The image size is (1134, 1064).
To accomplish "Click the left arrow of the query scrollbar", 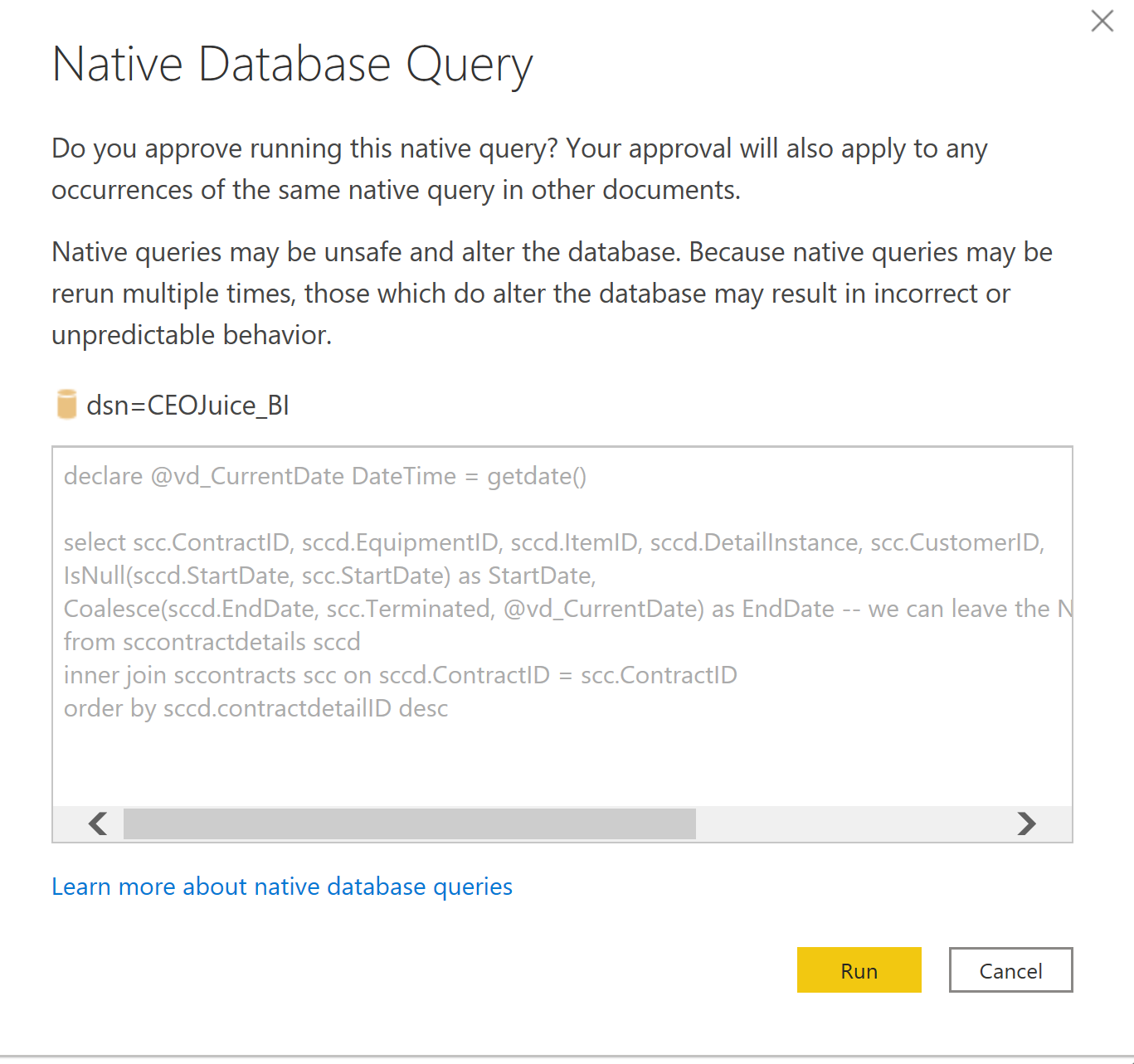I will click(98, 824).
